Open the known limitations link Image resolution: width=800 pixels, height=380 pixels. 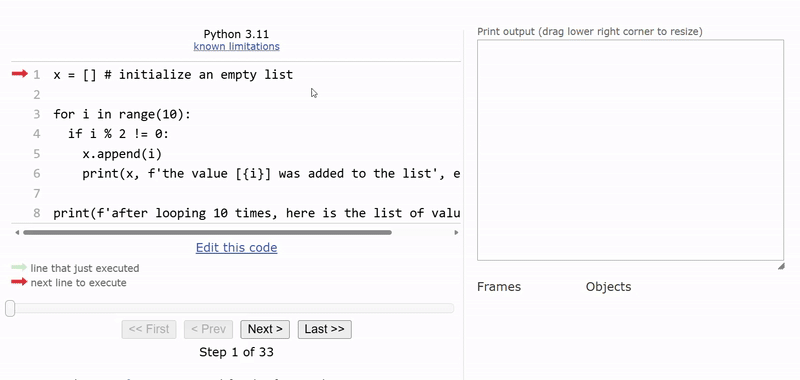tap(236, 46)
